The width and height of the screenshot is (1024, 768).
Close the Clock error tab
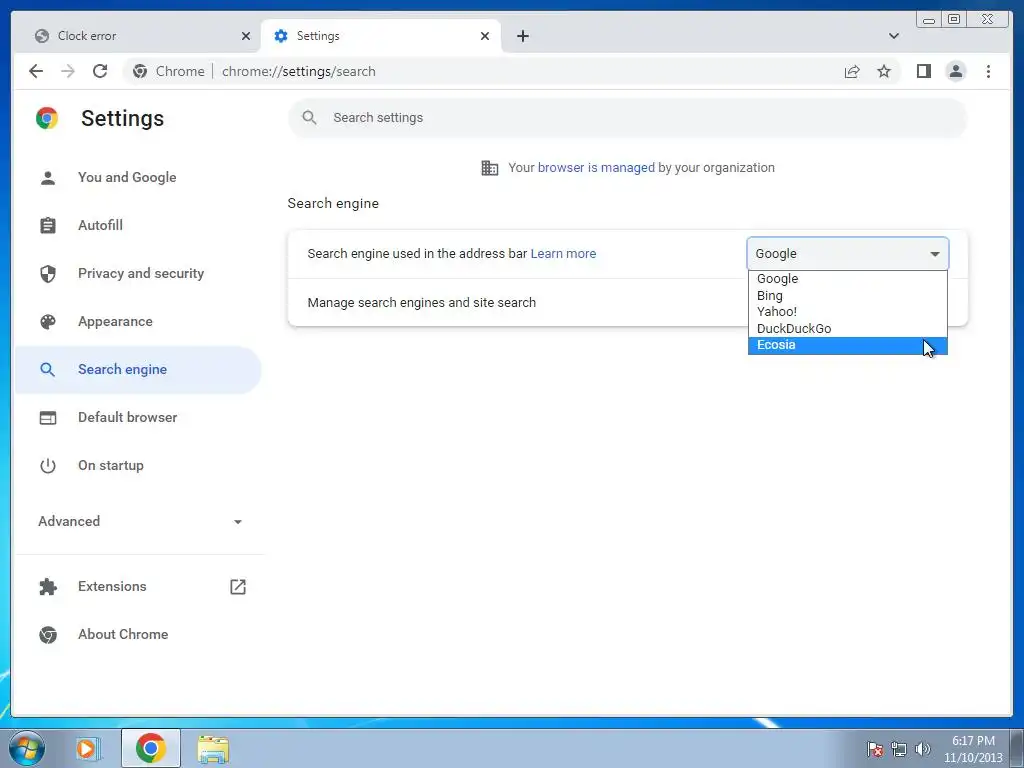tap(246, 36)
